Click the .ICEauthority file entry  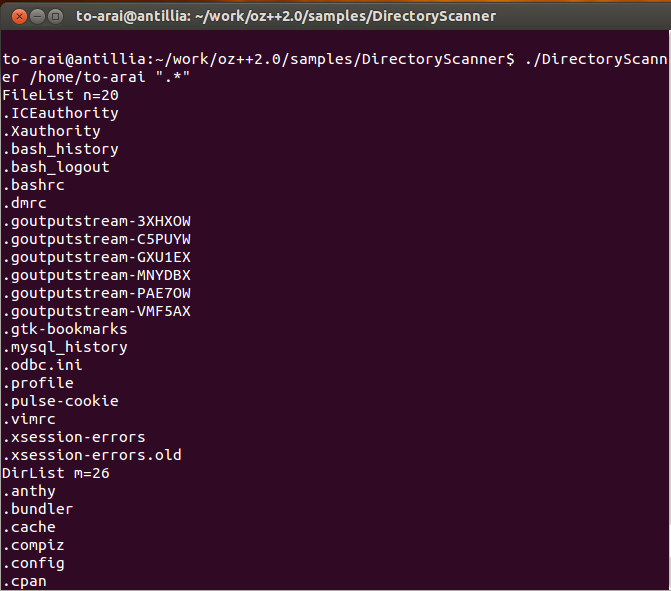60,113
